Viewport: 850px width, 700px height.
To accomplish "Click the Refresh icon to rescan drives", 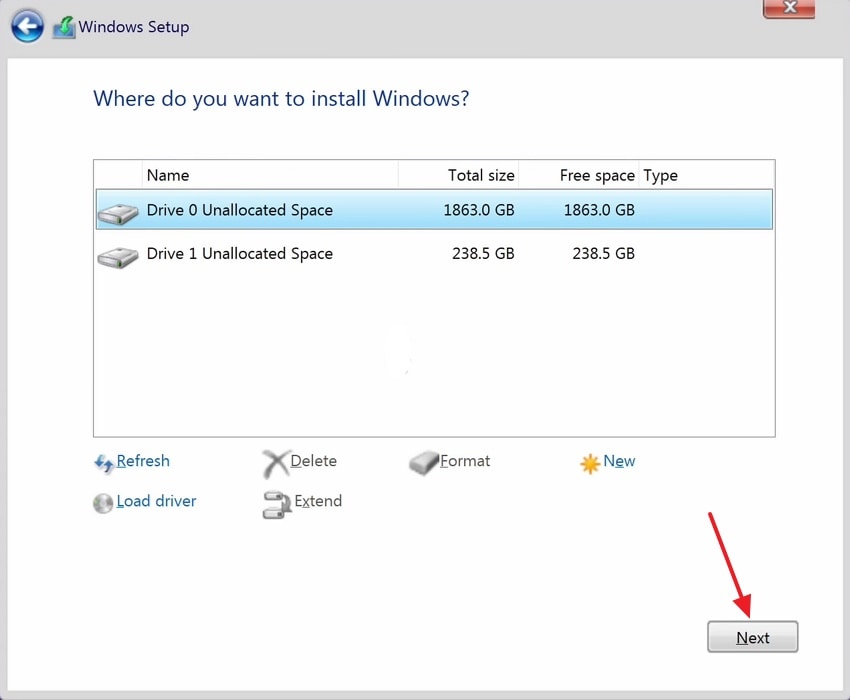I will [103, 463].
